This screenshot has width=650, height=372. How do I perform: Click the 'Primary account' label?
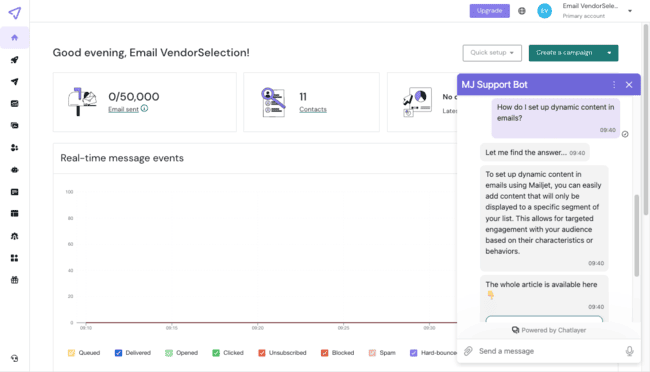[583, 16]
